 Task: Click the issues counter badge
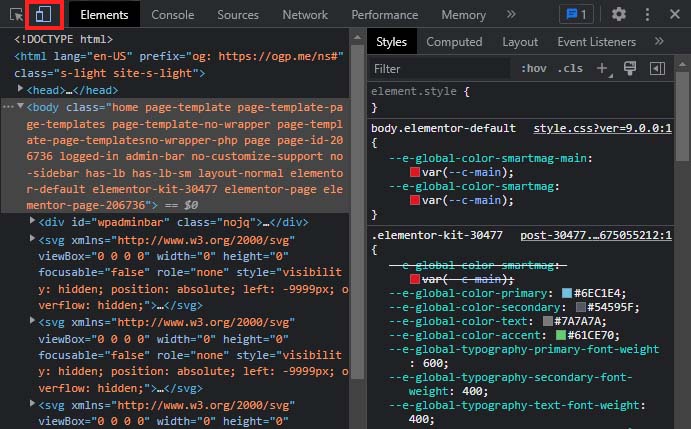576,15
